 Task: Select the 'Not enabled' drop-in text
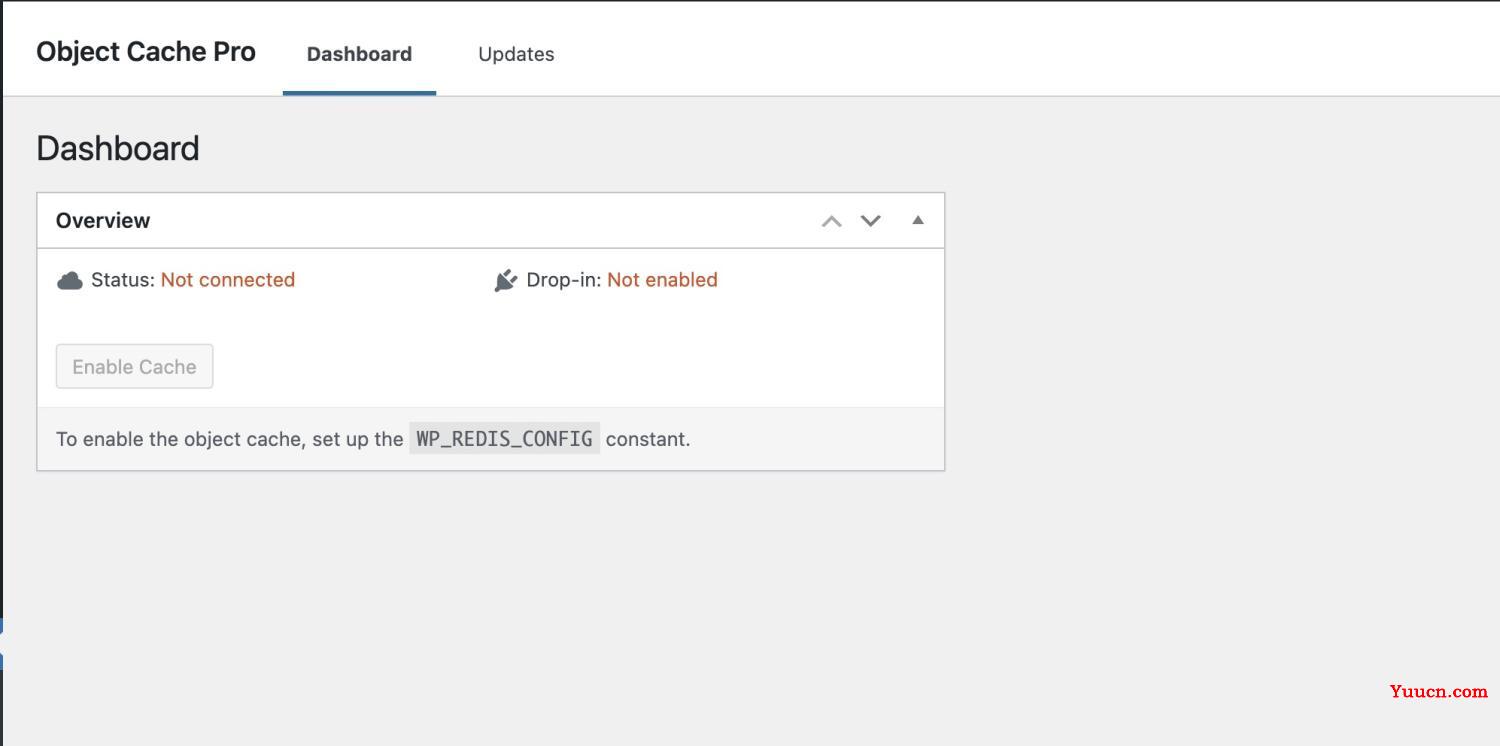pyautogui.click(x=662, y=280)
